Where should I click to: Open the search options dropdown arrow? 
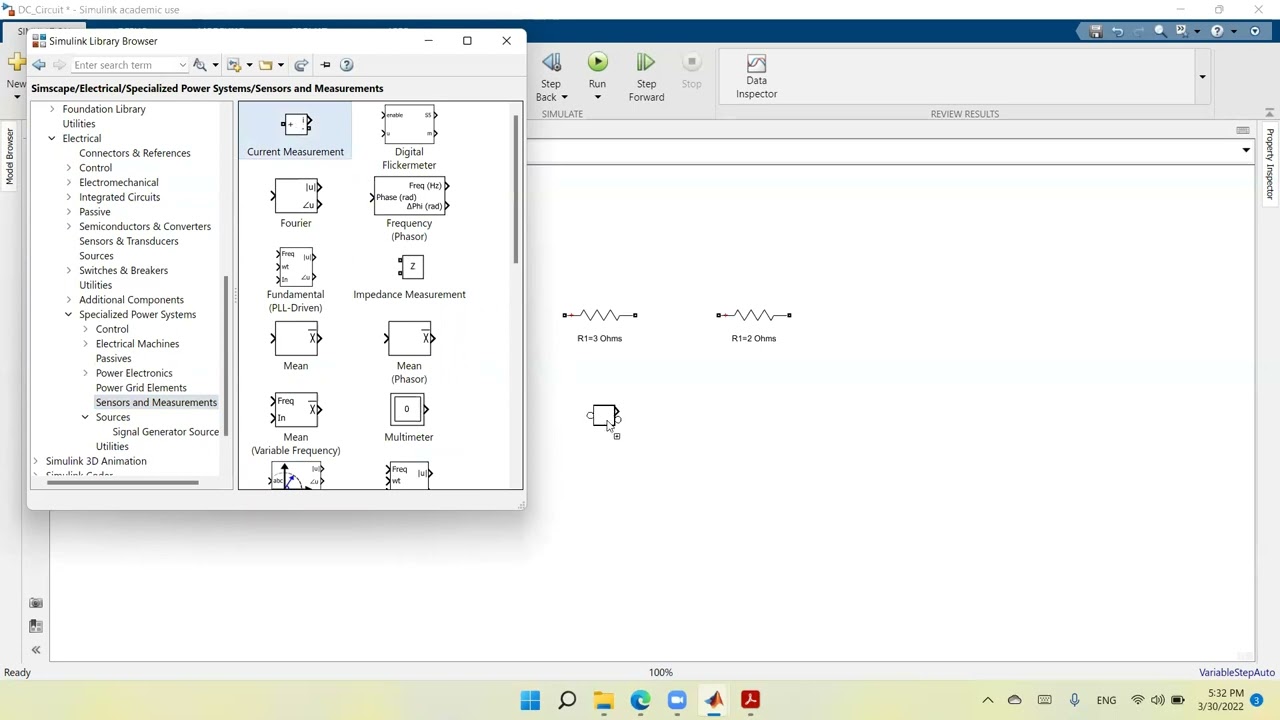tap(215, 65)
